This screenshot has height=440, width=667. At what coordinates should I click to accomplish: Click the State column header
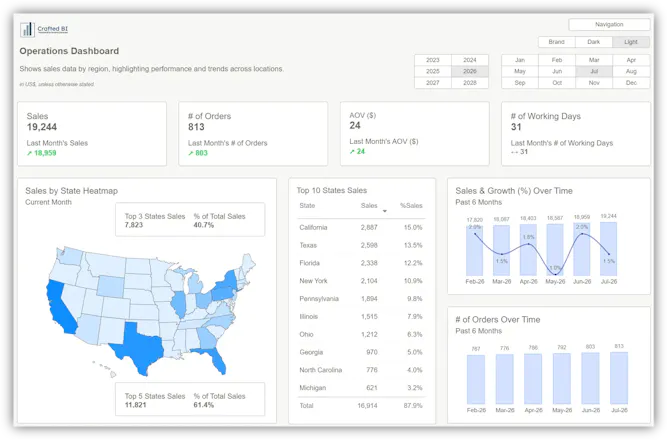point(307,206)
